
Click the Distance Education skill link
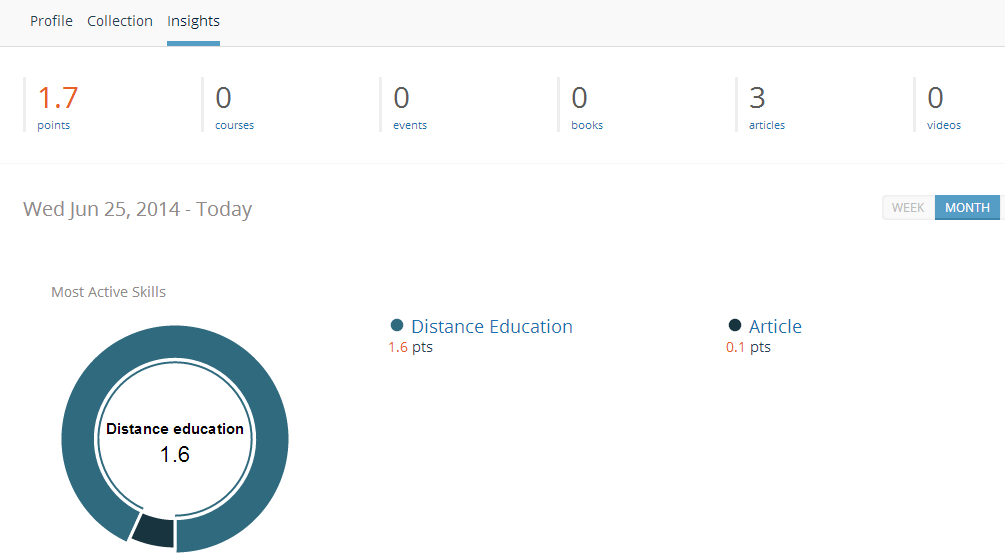(x=491, y=327)
